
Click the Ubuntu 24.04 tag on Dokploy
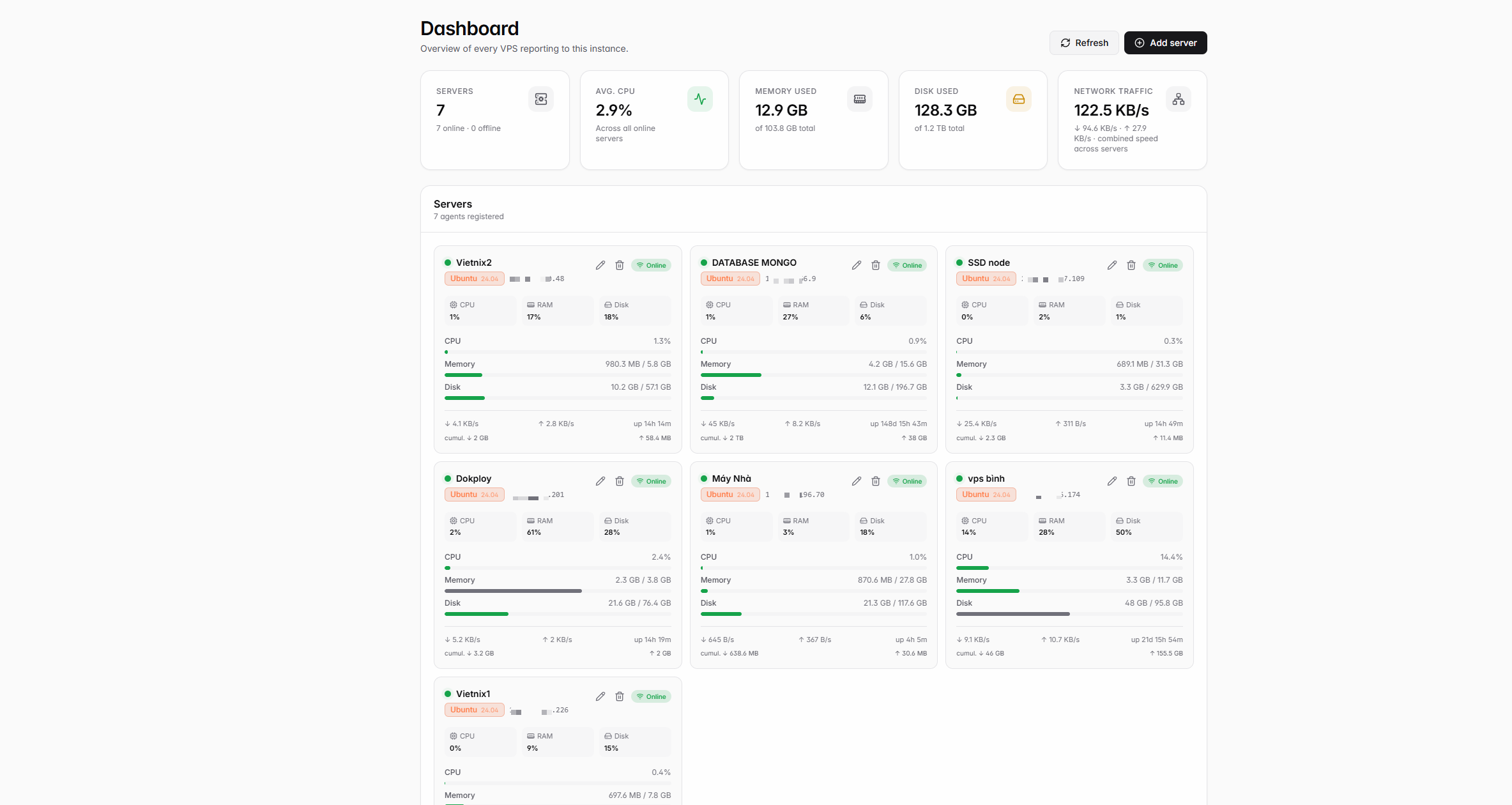coord(475,494)
